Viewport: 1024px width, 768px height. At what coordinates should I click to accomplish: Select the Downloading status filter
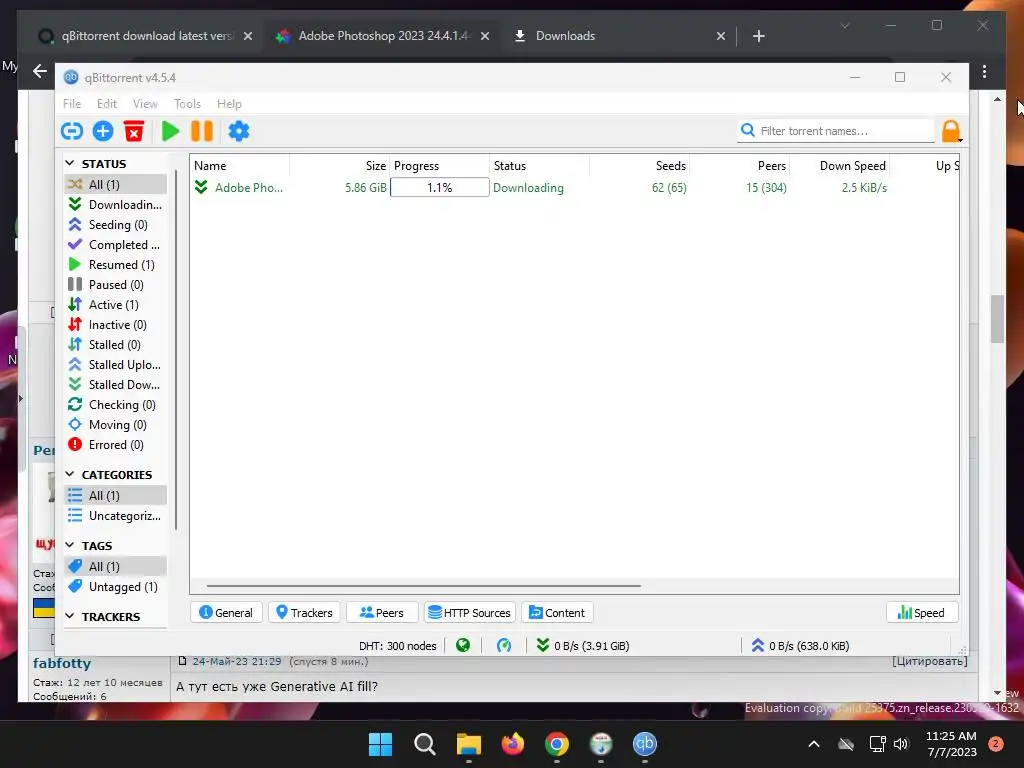click(x=116, y=204)
